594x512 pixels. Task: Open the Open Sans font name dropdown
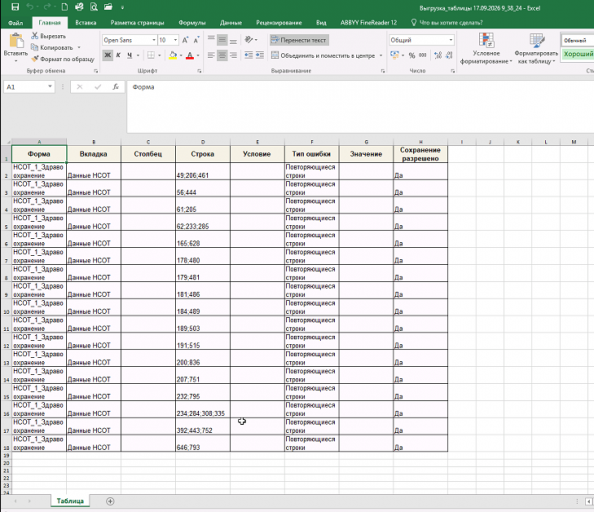[x=154, y=40]
